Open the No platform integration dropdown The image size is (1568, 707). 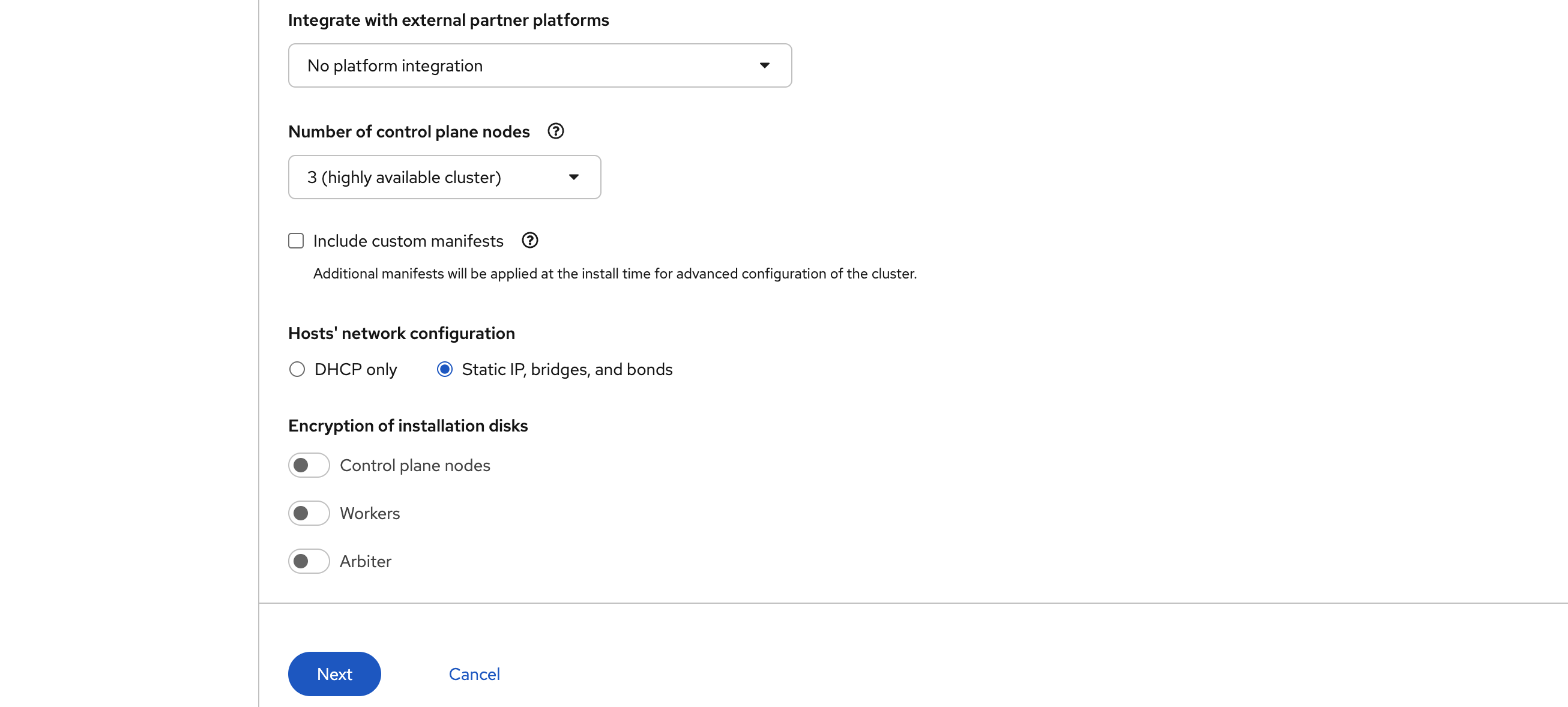[539, 65]
